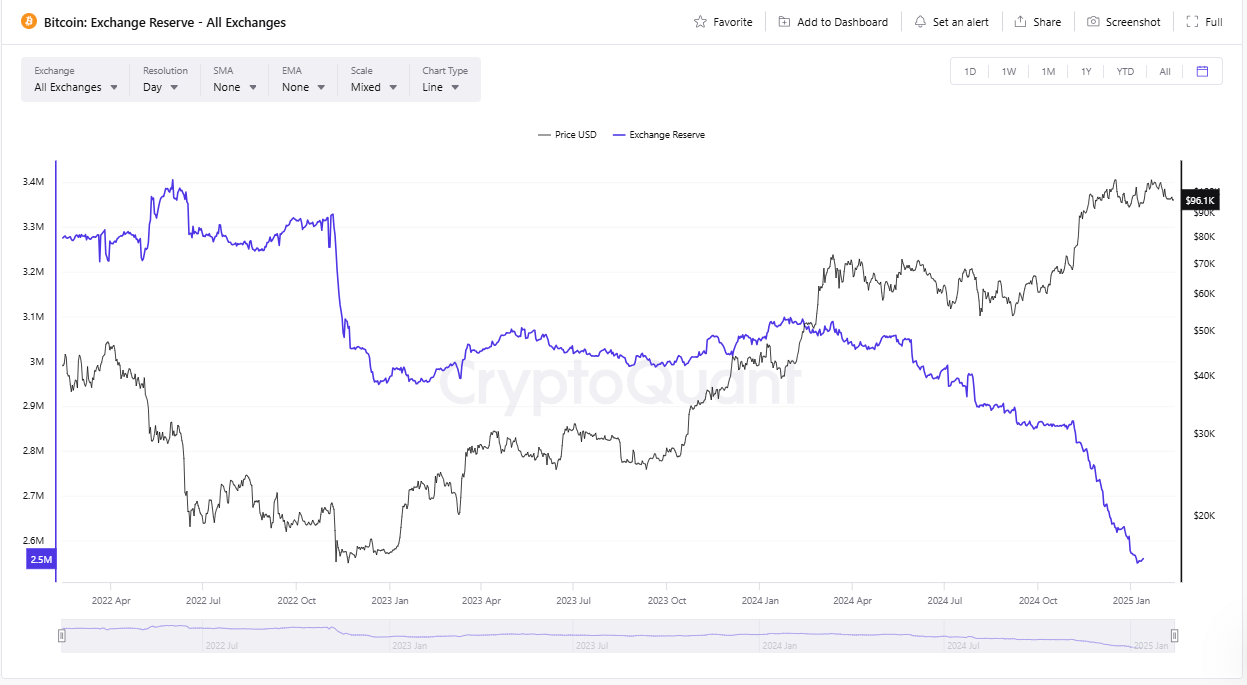1247x685 pixels.
Task: Click the Favorite star icon
Action: point(700,22)
